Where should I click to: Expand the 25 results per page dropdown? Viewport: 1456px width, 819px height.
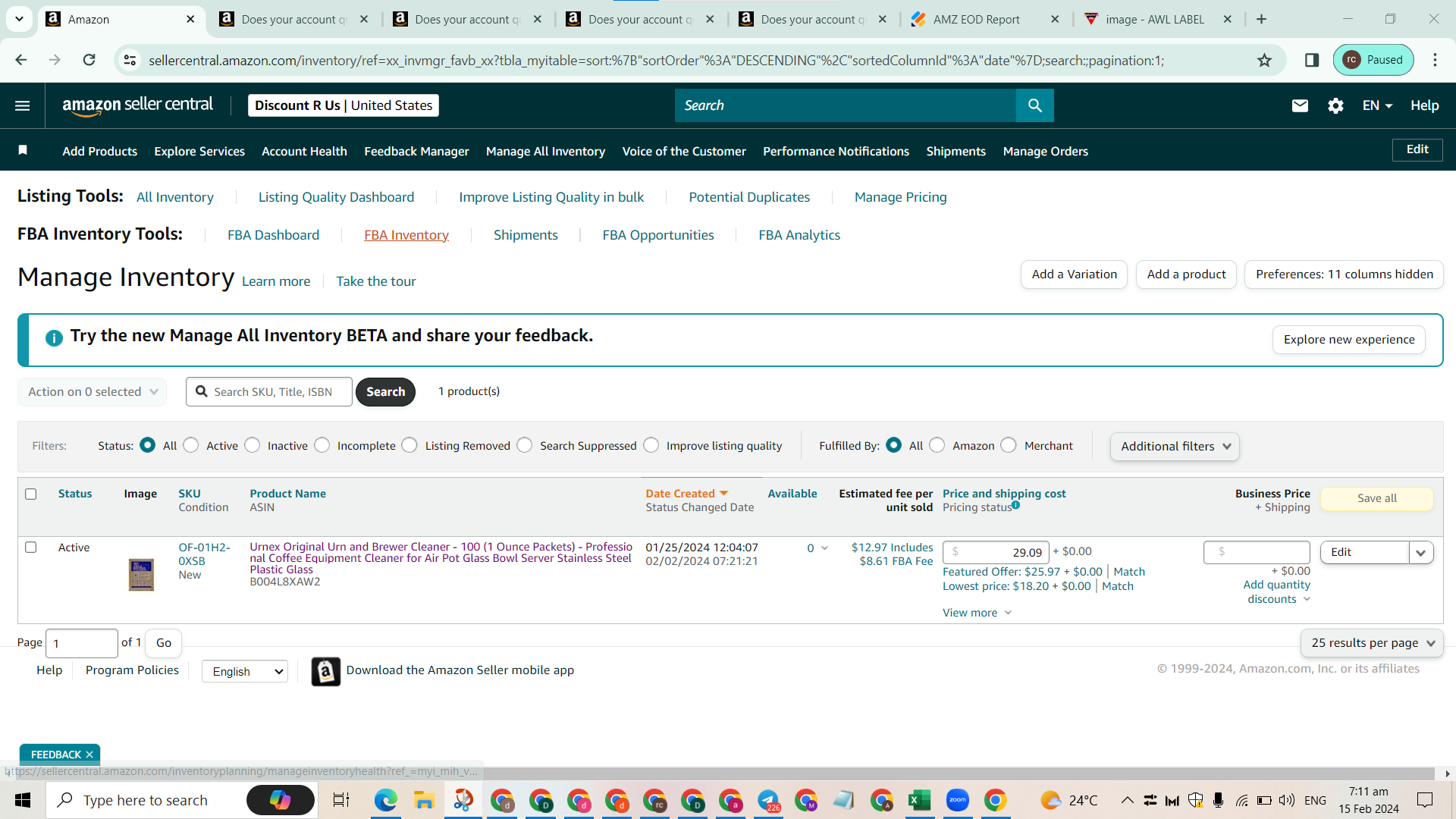[x=1372, y=643]
